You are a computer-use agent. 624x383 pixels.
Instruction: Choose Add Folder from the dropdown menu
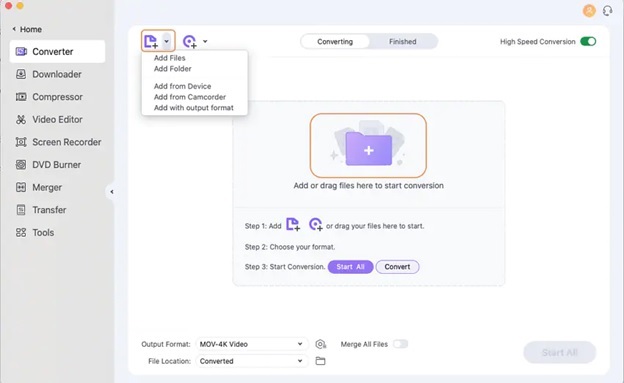point(173,68)
